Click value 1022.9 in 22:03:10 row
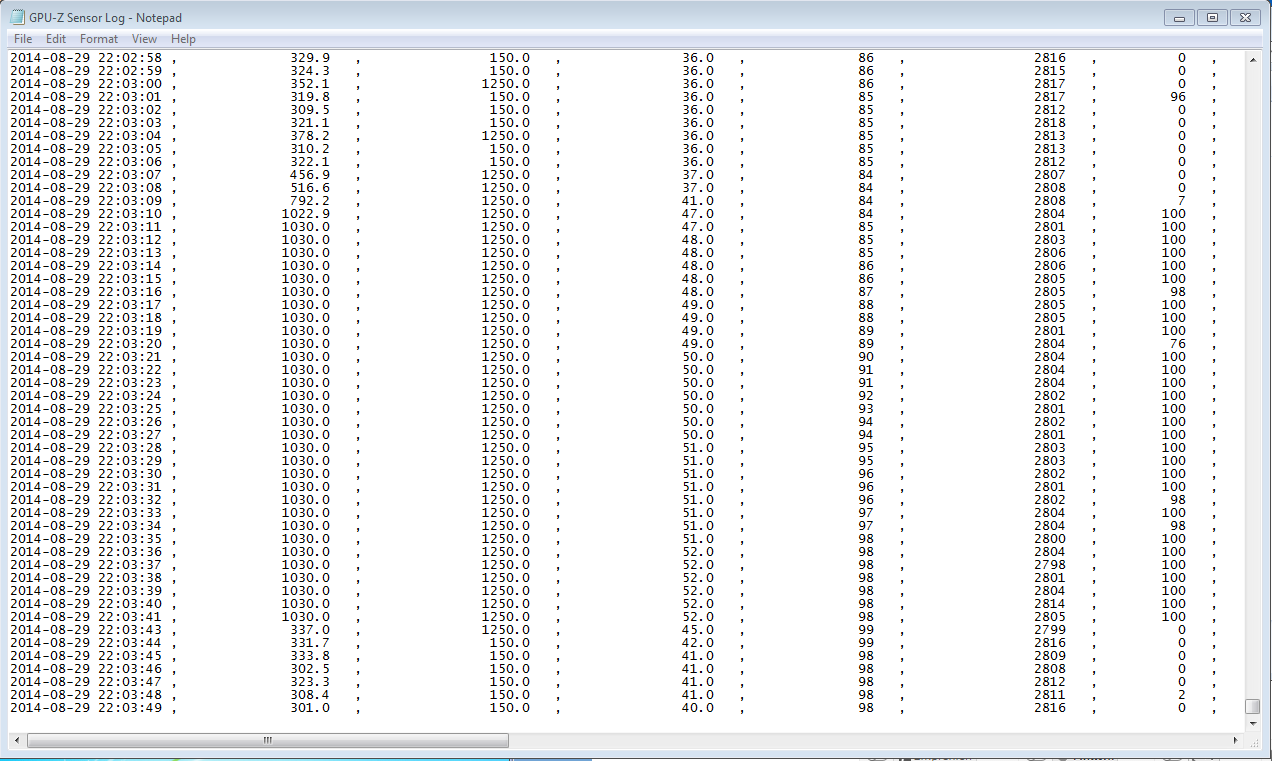The width and height of the screenshot is (1272, 761). coord(306,214)
